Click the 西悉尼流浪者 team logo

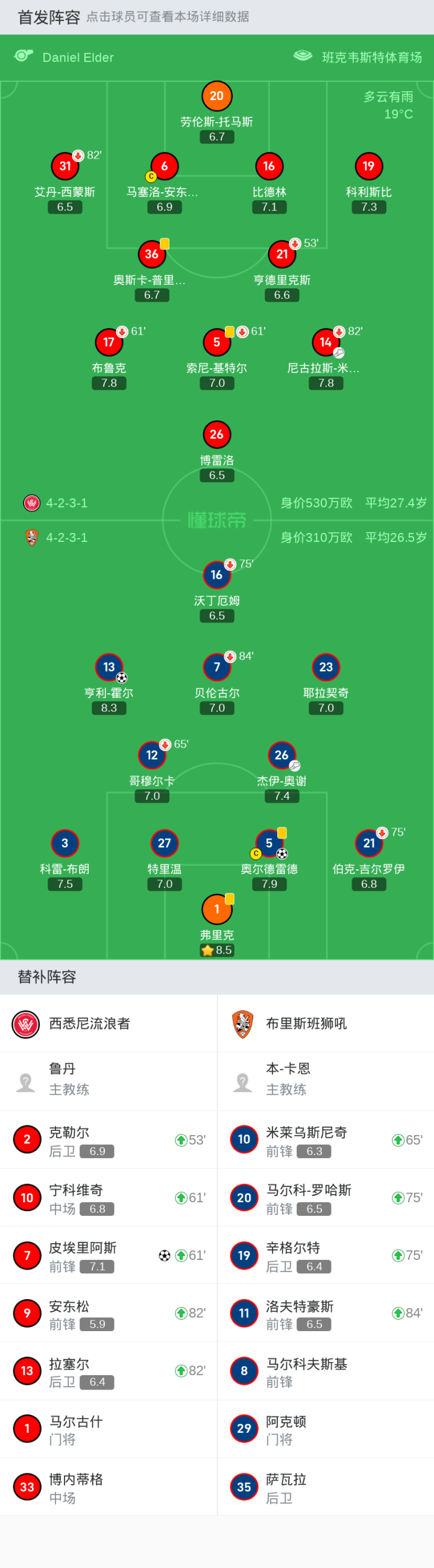click(25, 1024)
